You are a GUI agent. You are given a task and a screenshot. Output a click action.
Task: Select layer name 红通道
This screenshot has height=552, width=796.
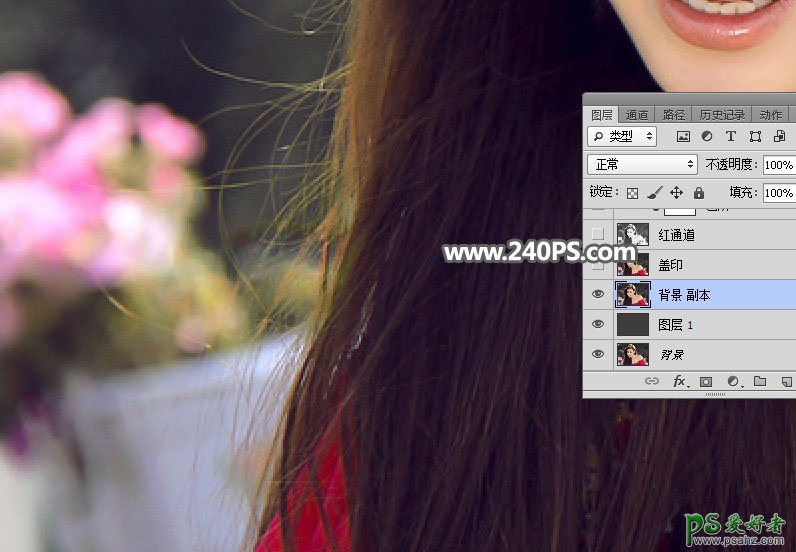coord(676,235)
